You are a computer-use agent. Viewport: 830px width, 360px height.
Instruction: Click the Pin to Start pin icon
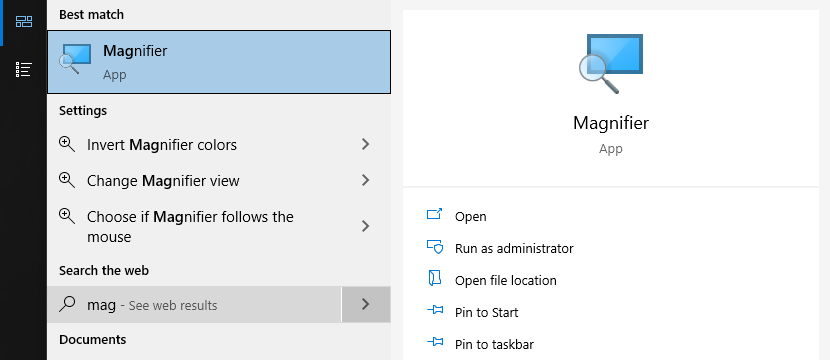(435, 311)
